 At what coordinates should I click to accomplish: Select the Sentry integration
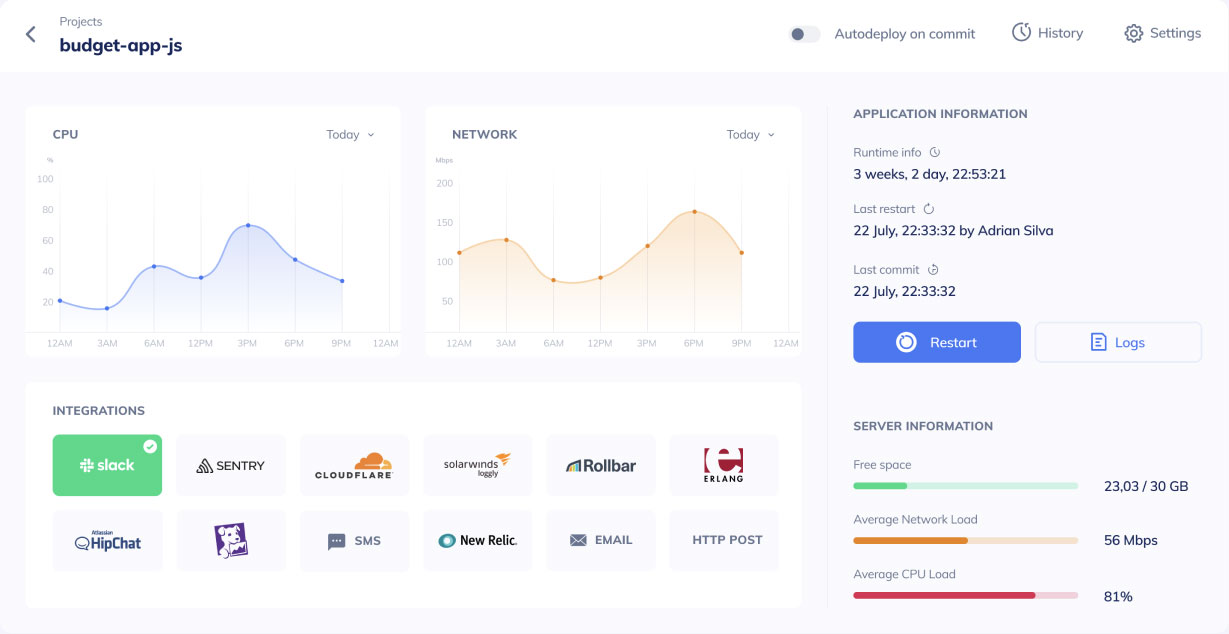pyautogui.click(x=231, y=465)
